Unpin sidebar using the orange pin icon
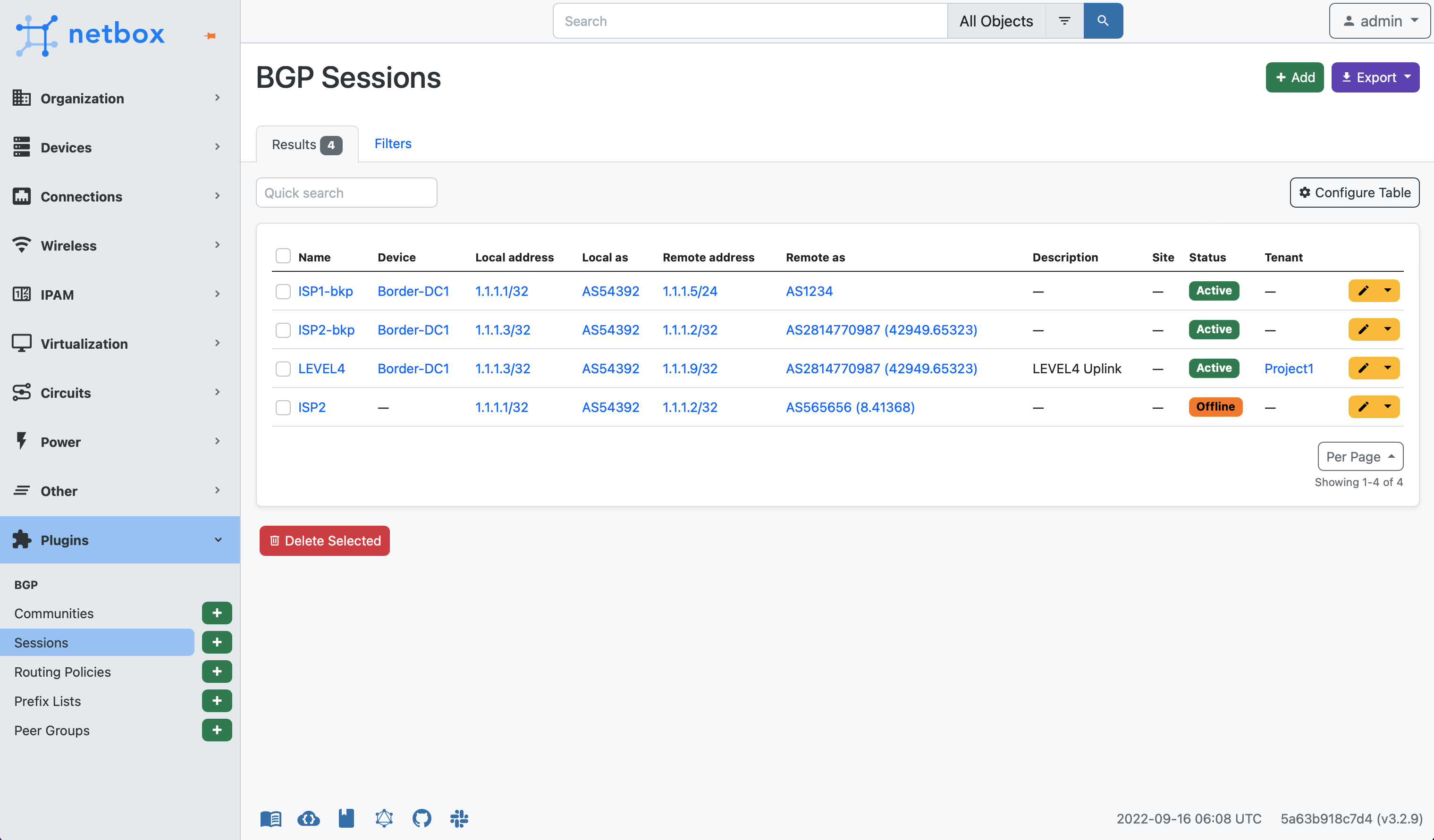 click(x=210, y=36)
